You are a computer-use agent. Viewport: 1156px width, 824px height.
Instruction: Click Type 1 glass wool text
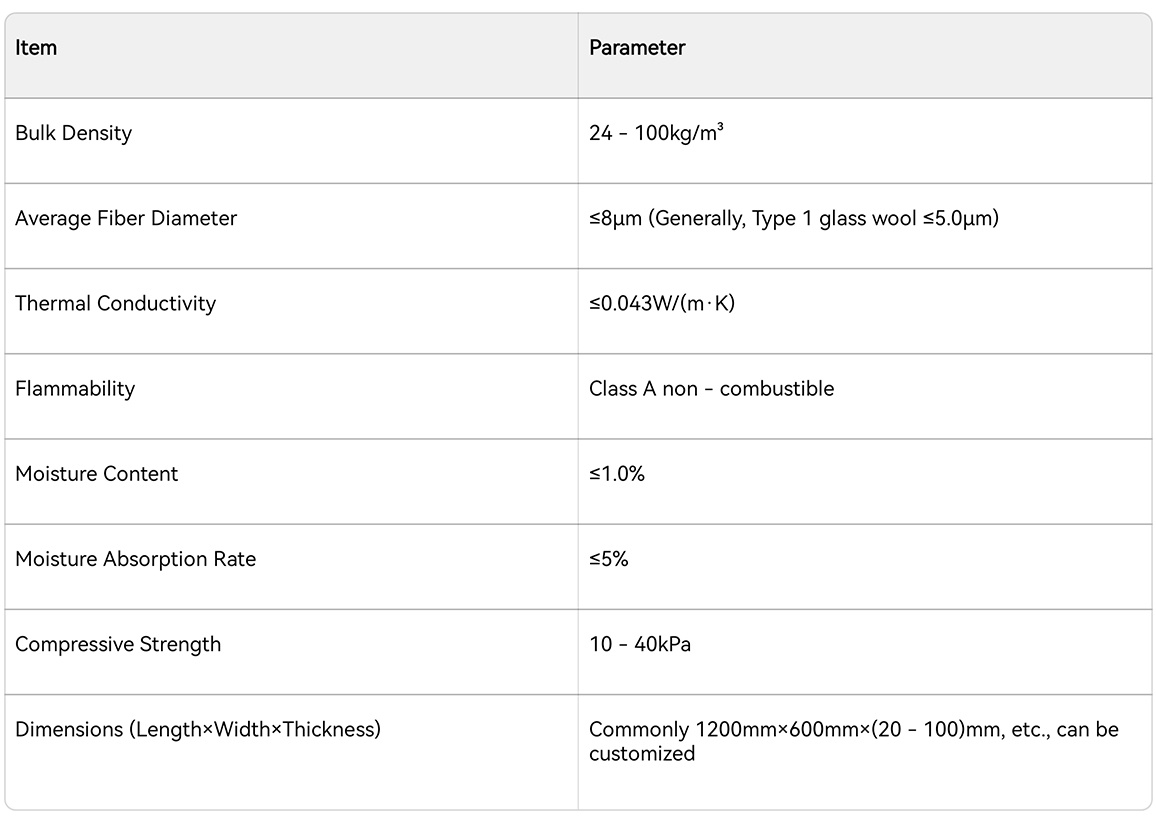(834, 218)
